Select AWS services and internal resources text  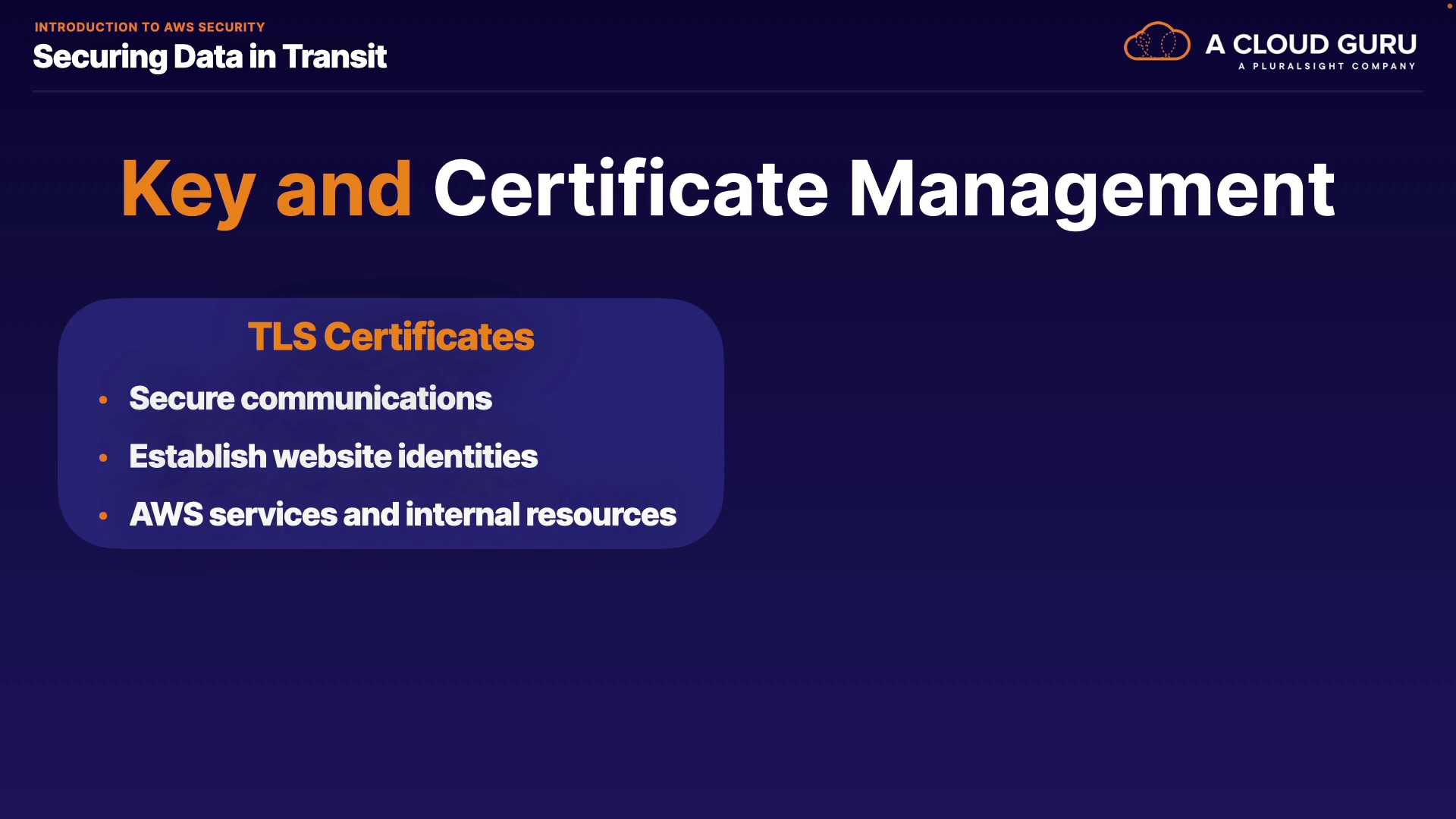402,515
